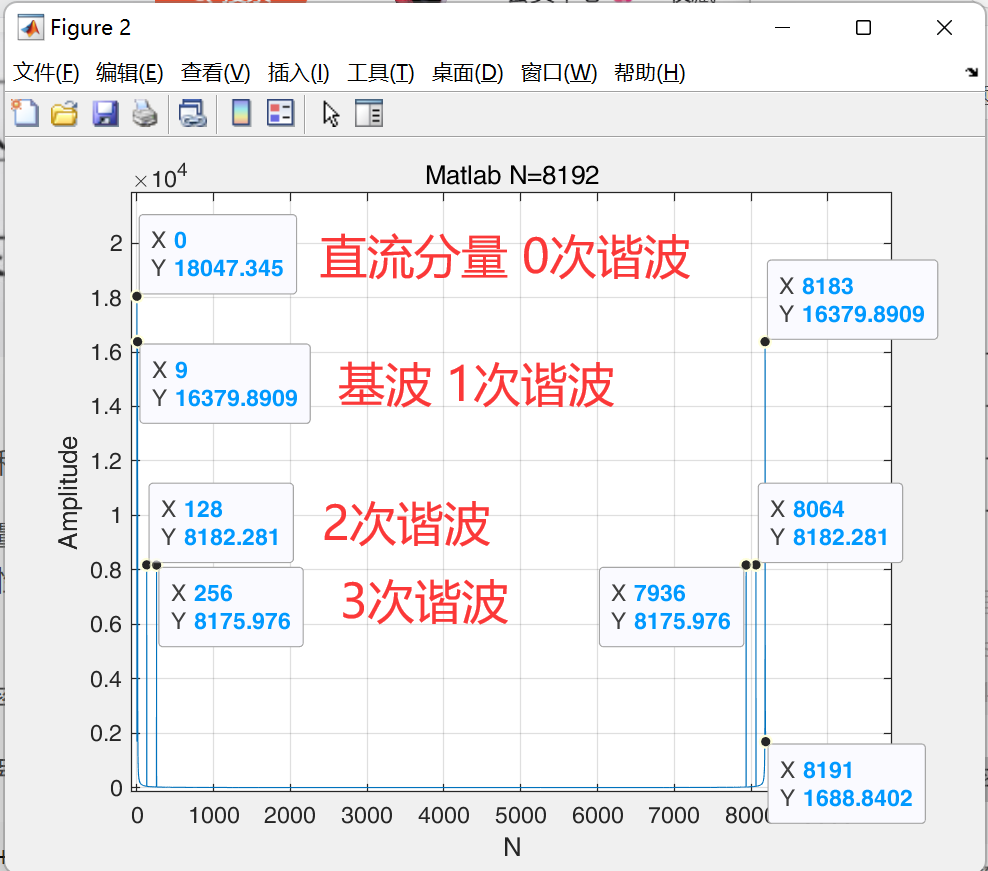Open a saved figure file
This screenshot has width=988, height=871.
tap(64, 113)
